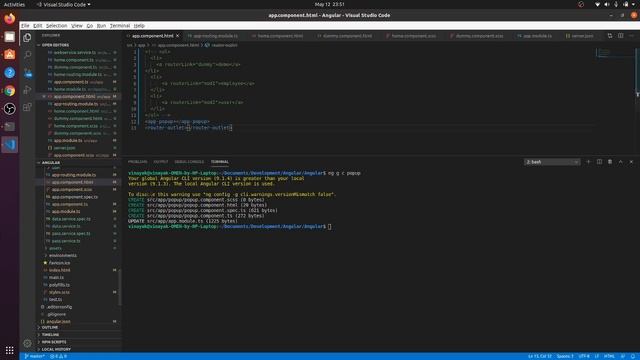Open the Go menu
Viewport: 640px width, 360px height.
coord(89,25)
